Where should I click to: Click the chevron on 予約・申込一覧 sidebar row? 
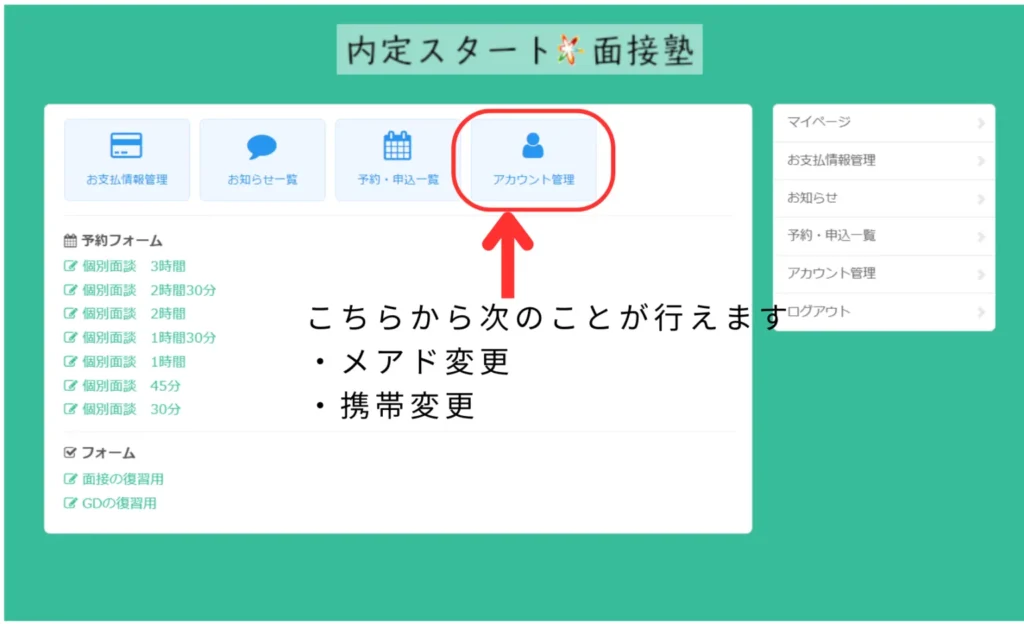click(x=981, y=237)
